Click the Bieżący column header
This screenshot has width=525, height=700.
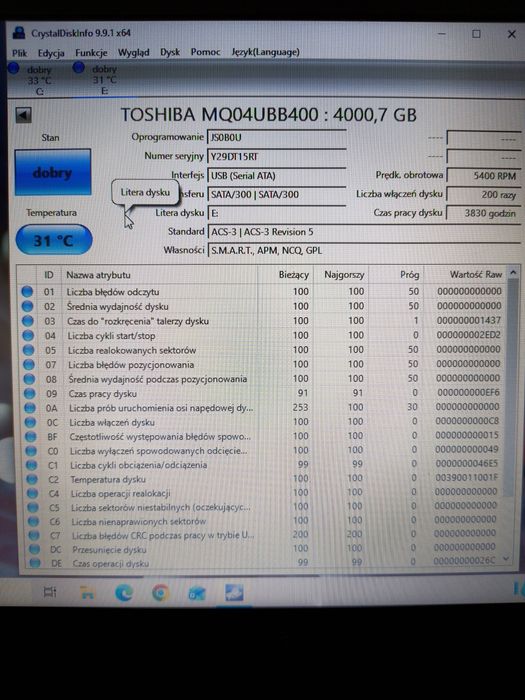(286, 275)
